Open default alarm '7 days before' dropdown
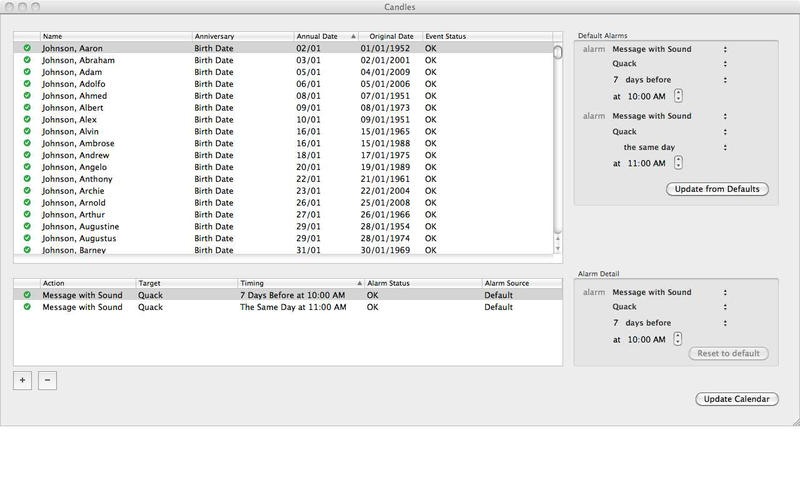The height and width of the screenshot is (500, 800). 668,80
